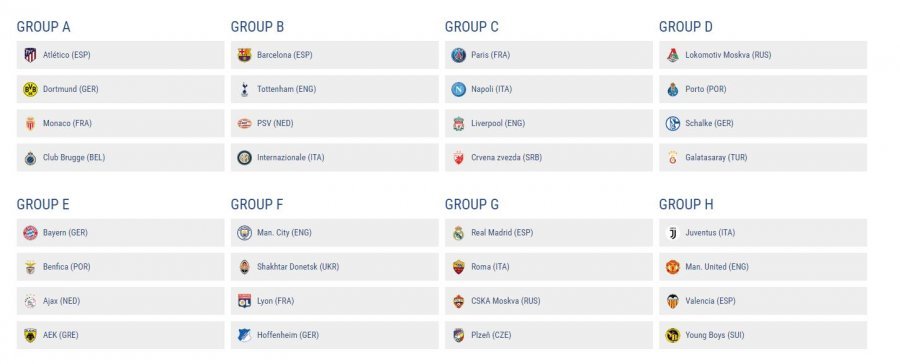
Task: Click the GROUP H heading
Action: pos(686,204)
